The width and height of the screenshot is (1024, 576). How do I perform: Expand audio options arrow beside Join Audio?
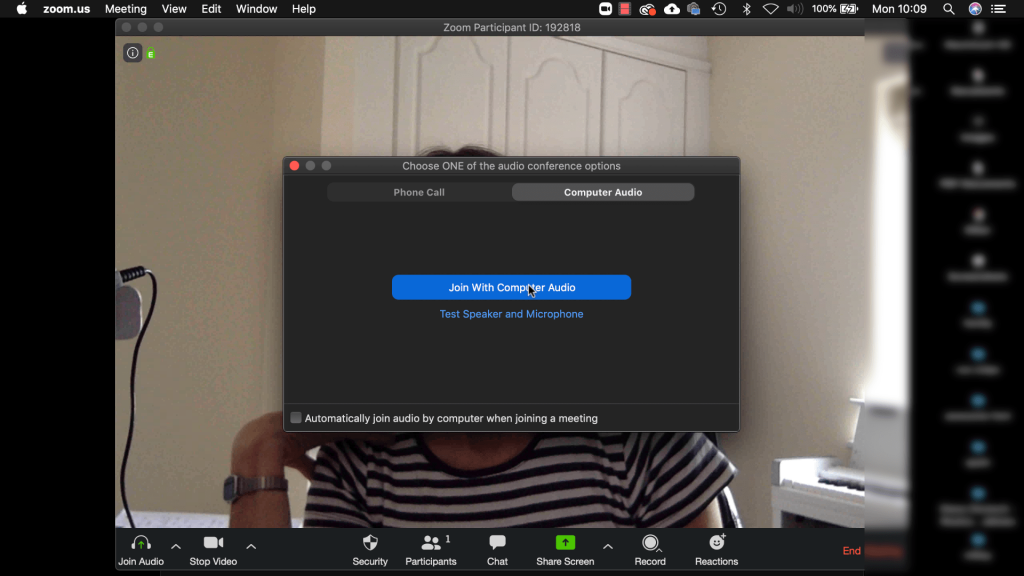pyautogui.click(x=176, y=546)
